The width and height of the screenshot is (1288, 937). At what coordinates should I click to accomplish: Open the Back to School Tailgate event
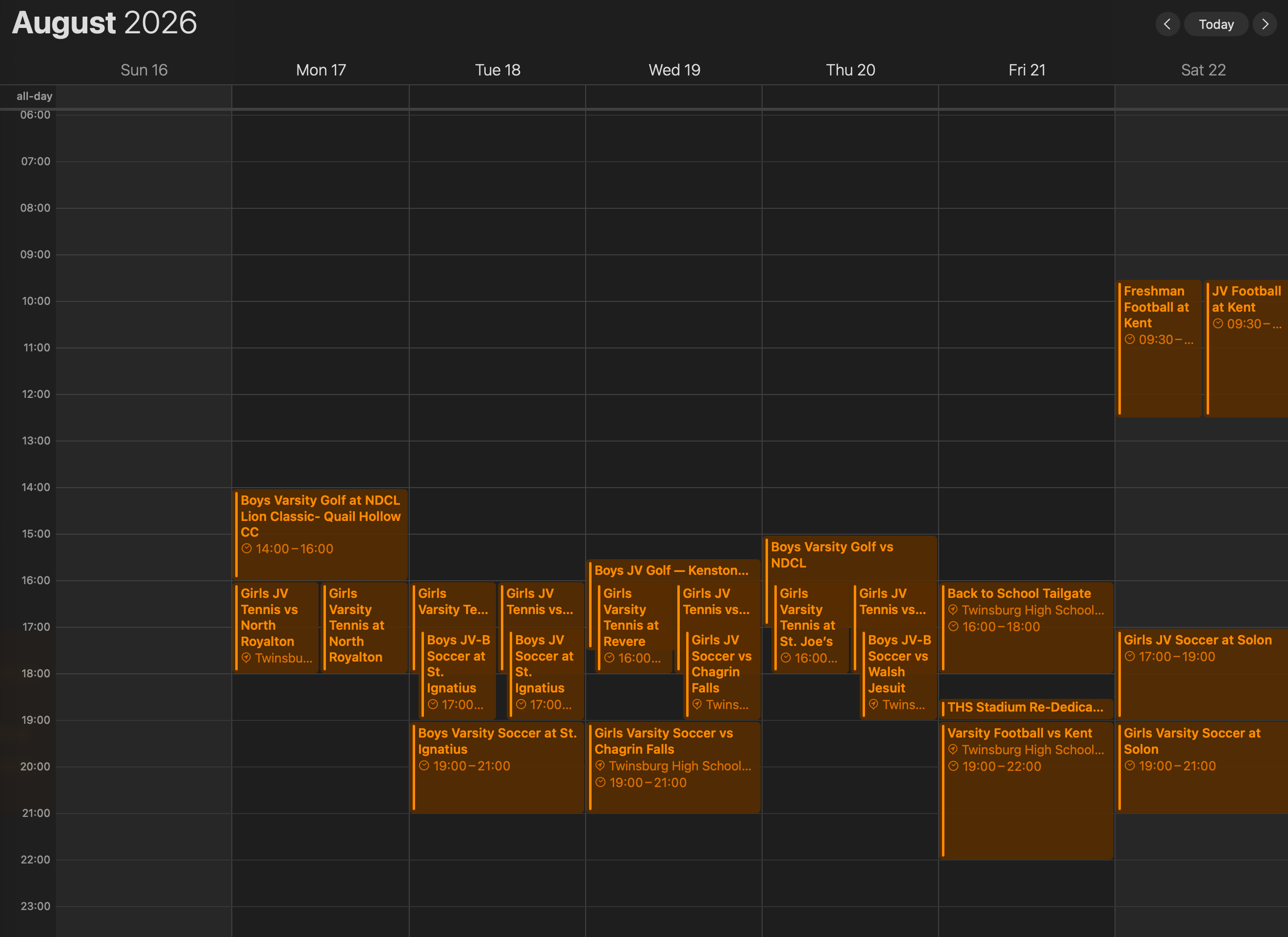coord(1027,627)
